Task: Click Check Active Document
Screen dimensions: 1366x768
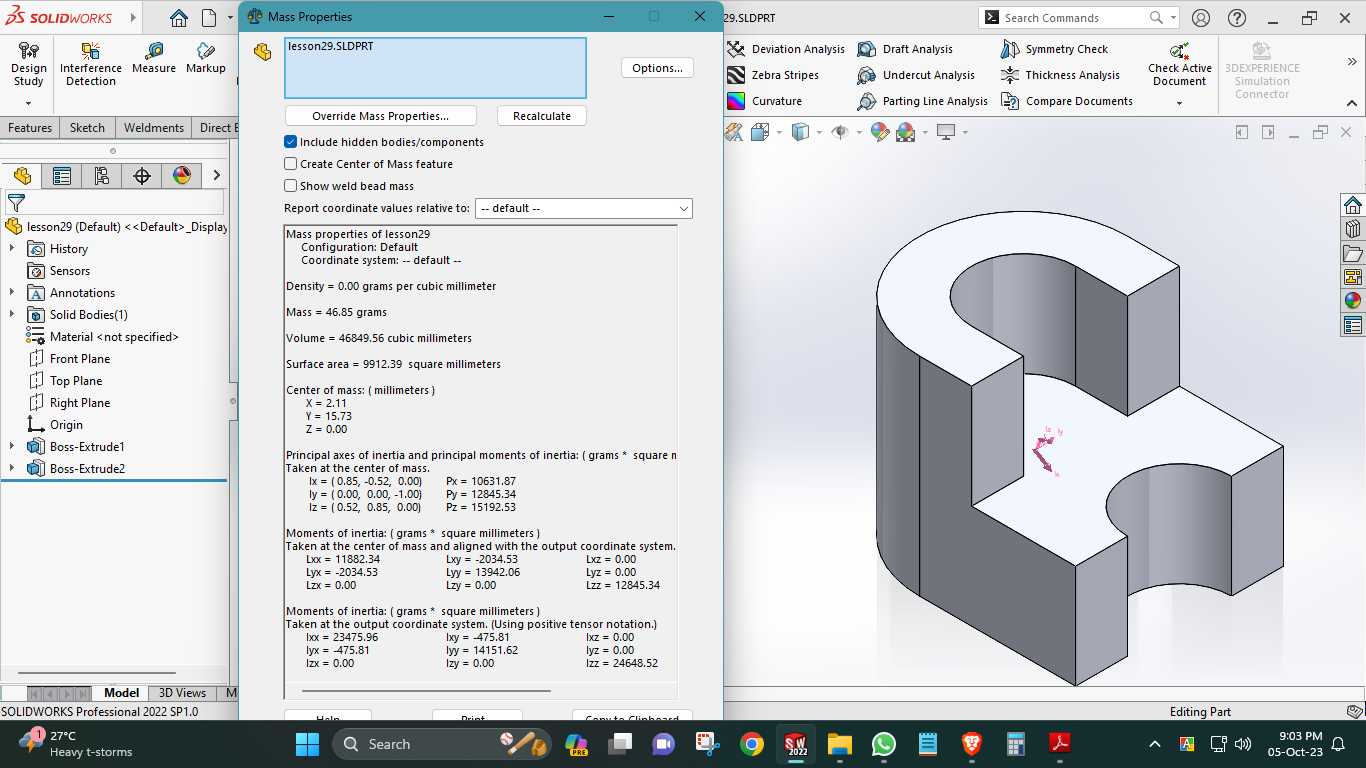Action: [x=1180, y=64]
